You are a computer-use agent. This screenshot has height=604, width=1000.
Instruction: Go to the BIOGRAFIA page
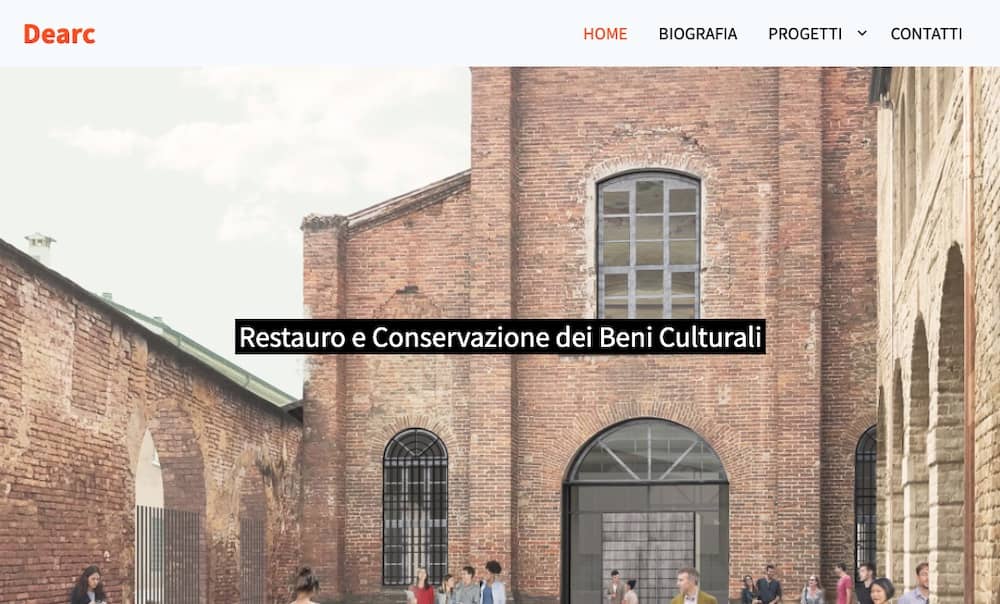click(698, 34)
